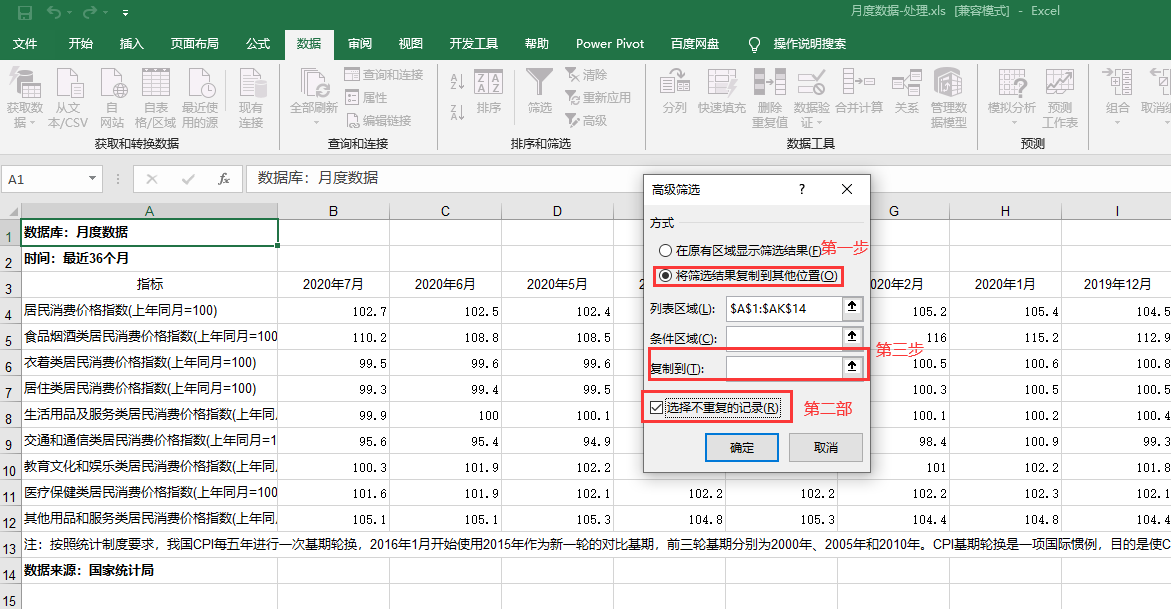Click the 数据验证 icon
1171x609 pixels.
coord(811,97)
